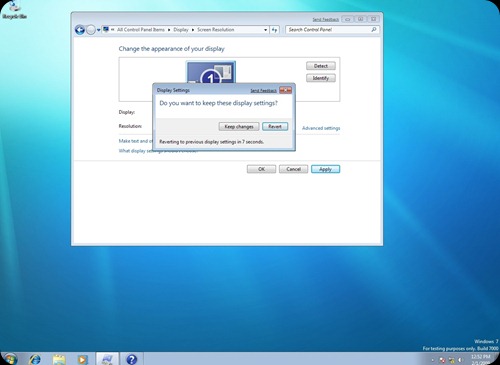
Task: Click Send Feedback link in Control Panel window
Action: click(x=325, y=20)
